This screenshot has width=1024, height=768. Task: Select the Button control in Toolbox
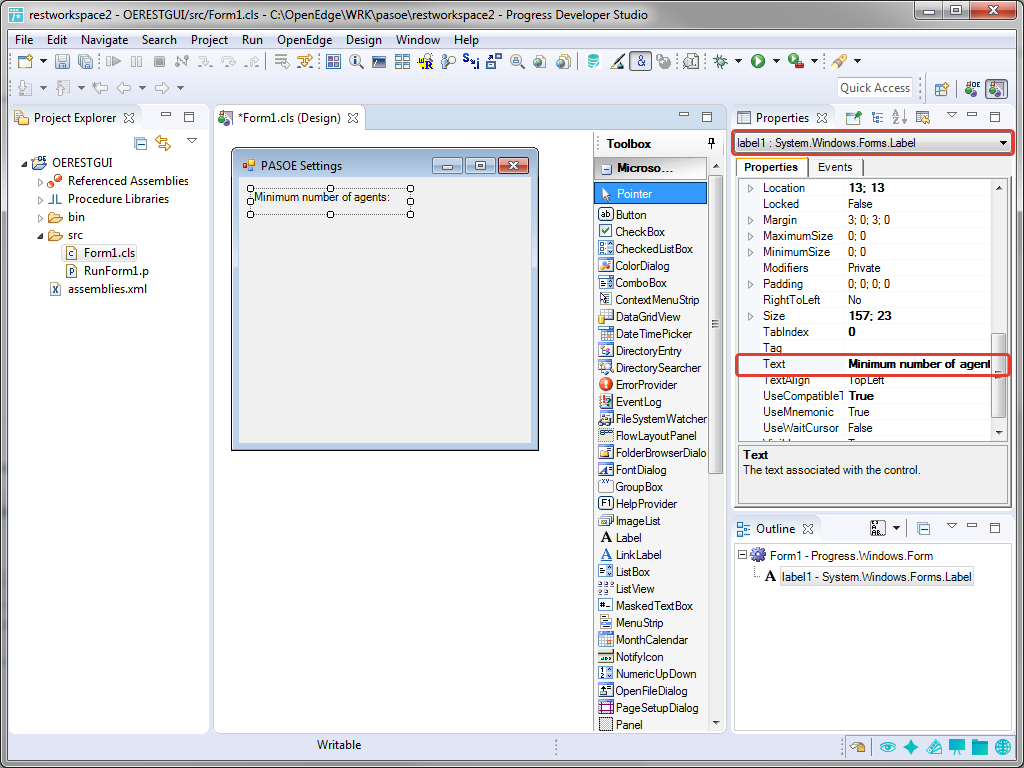pos(622,215)
